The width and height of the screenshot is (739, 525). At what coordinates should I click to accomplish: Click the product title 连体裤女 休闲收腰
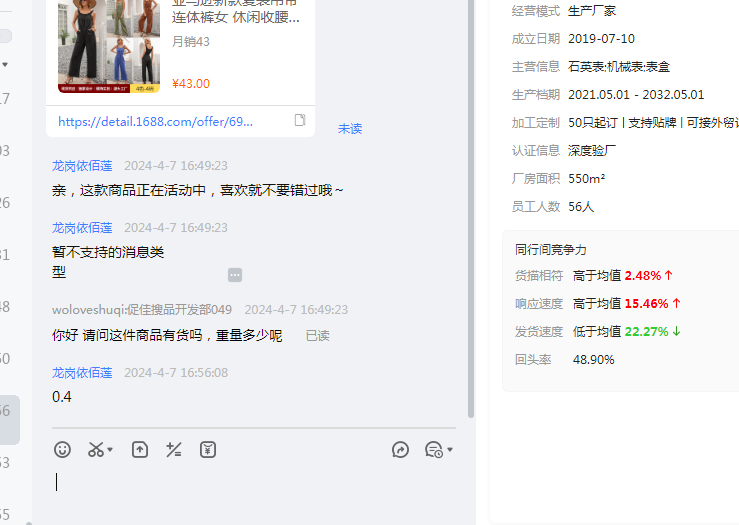tap(236, 17)
